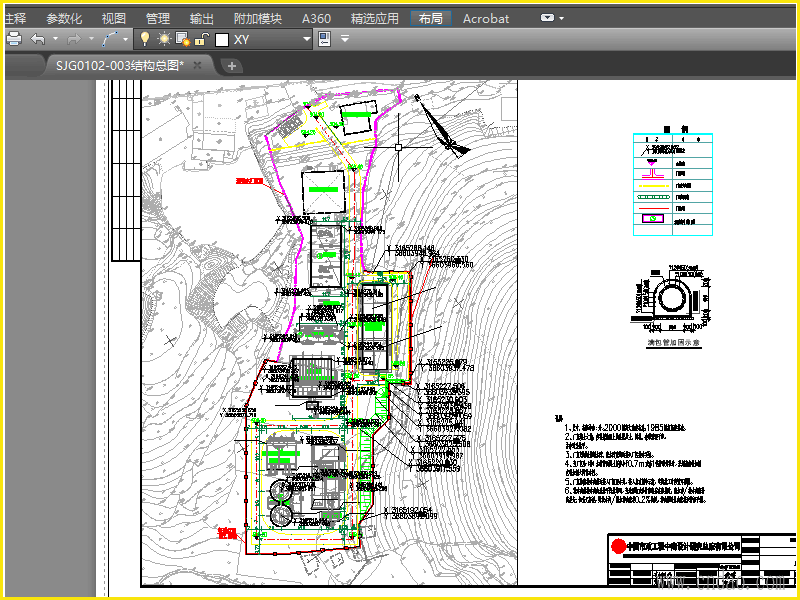Open the quick access toolbar customize arrow
Image resolution: width=800 pixels, height=600 pixels.
(345, 39)
